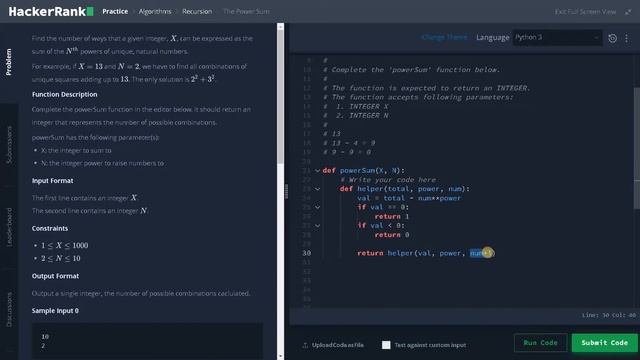Collapse the def helper fold arrow

tap(317, 189)
